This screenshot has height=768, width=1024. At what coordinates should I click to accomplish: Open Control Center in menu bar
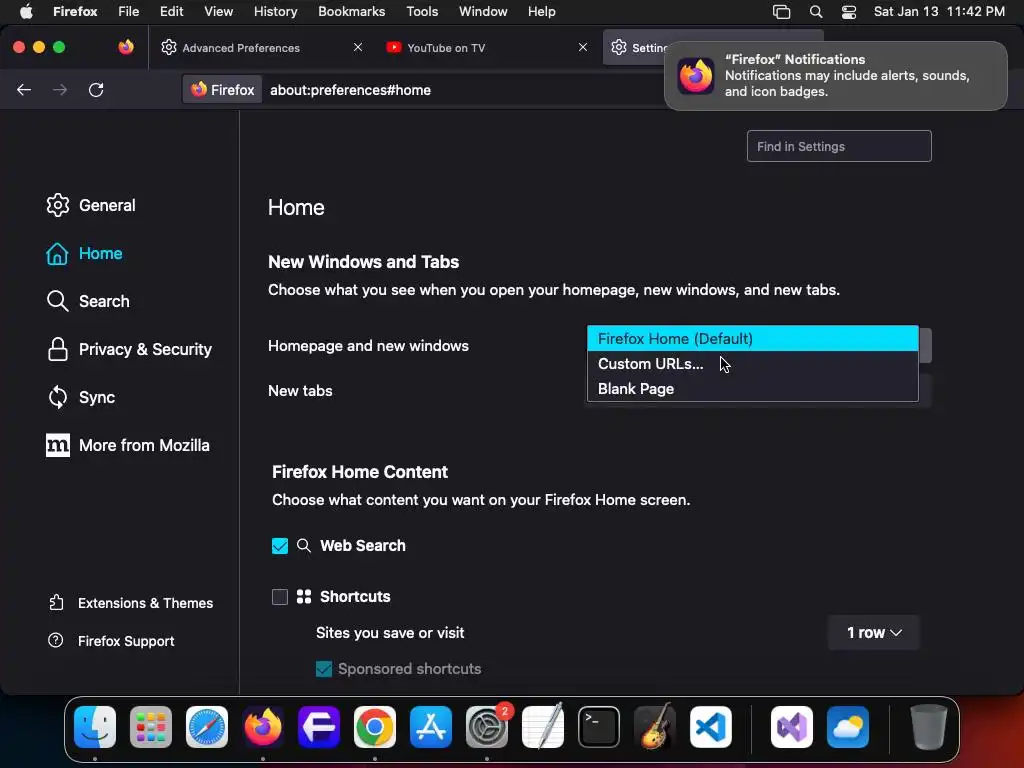pos(848,12)
